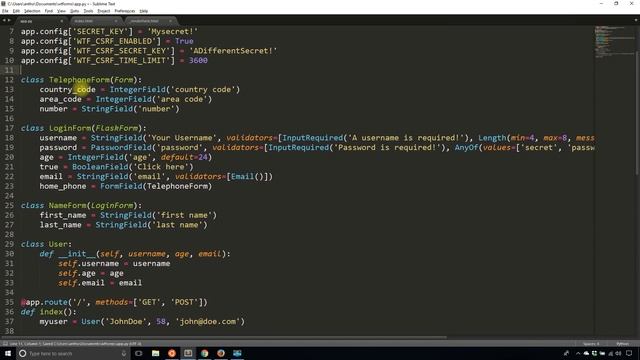Click the Sublime Text taskbar icon
Image resolution: width=640 pixels, height=360 pixels.
pyautogui.click(x=188, y=353)
